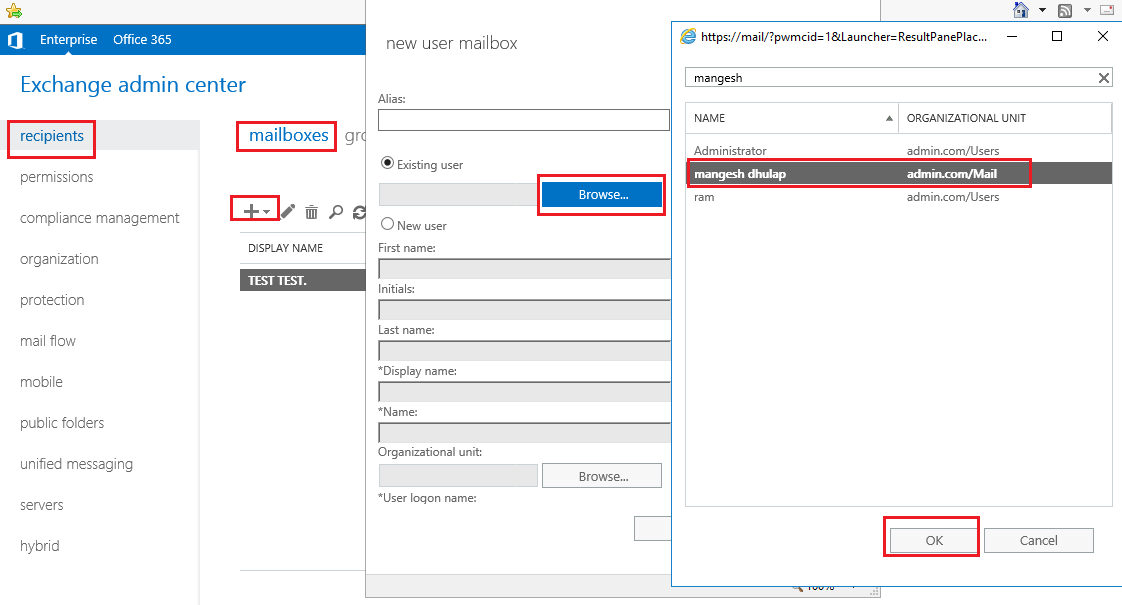Toggle sort arrow on the NAME column
This screenshot has height=605, width=1122.
click(889, 118)
